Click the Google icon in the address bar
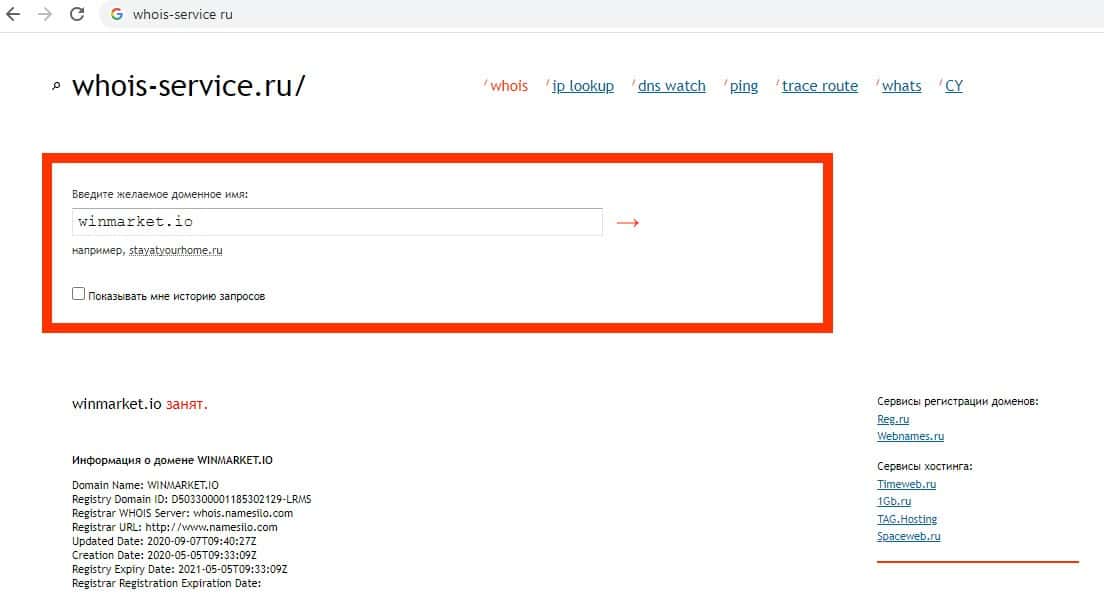Viewport: 1104px width, 593px height. pyautogui.click(x=117, y=14)
